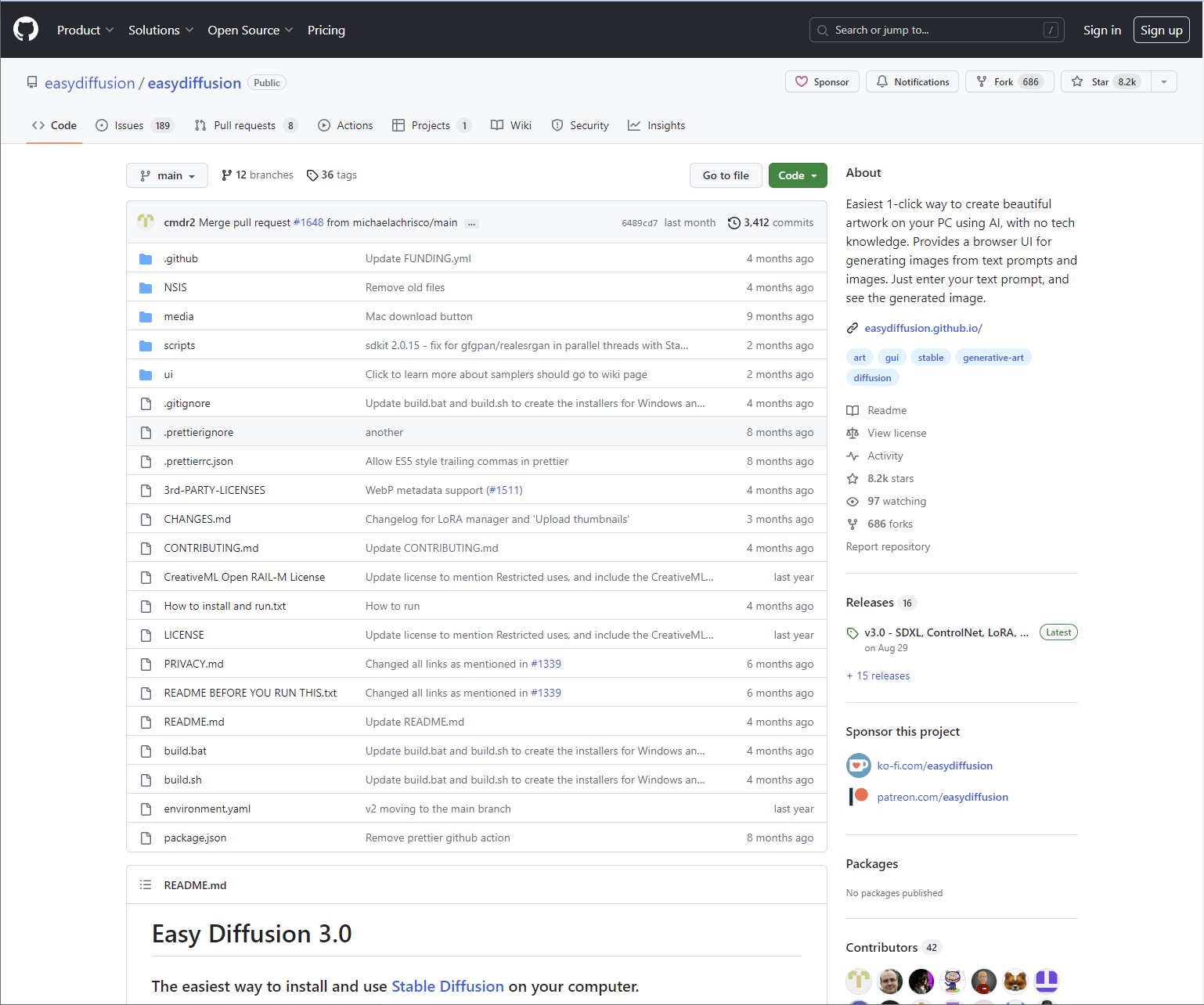Image resolution: width=1204 pixels, height=1005 pixels.
Task: Open the Projects tab
Action: pos(431,125)
